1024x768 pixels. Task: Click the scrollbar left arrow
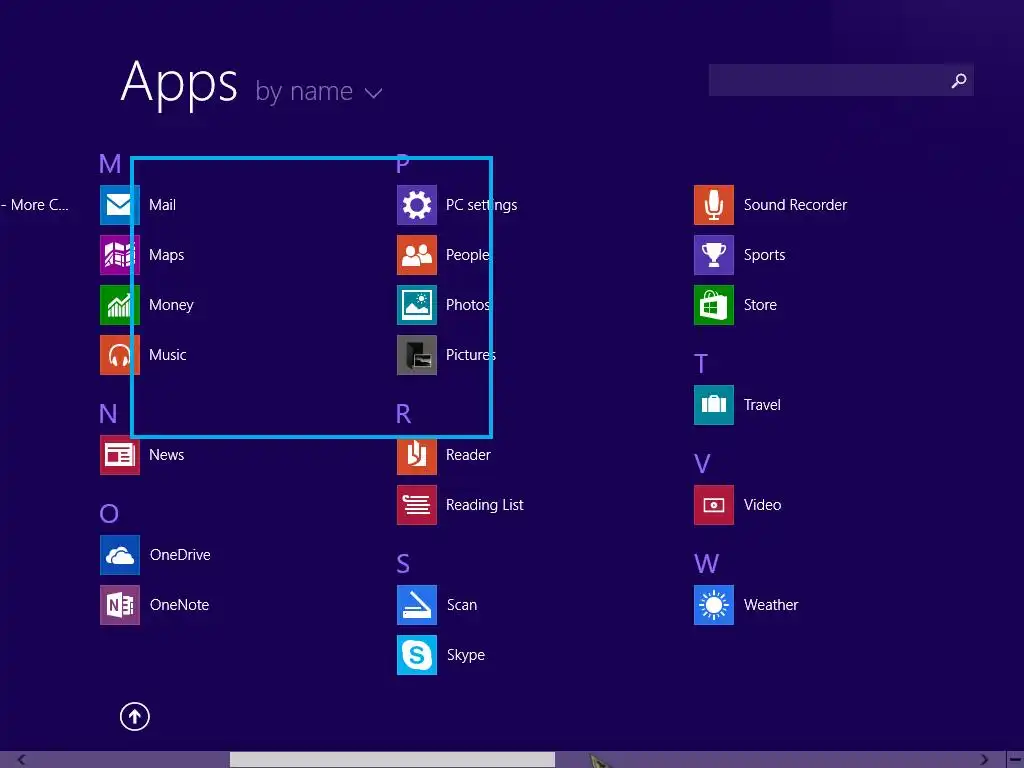pyautogui.click(x=21, y=760)
